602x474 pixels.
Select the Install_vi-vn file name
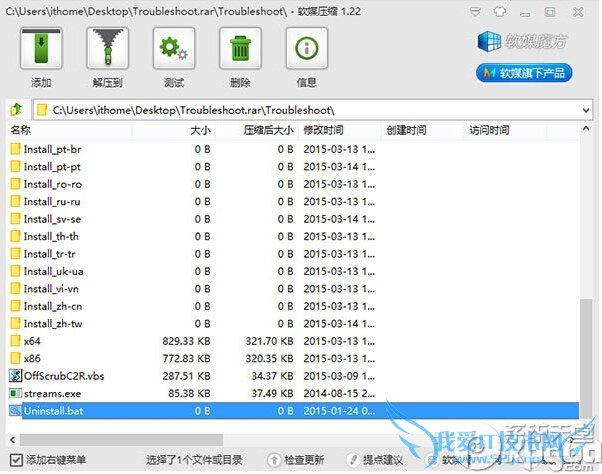51,289
